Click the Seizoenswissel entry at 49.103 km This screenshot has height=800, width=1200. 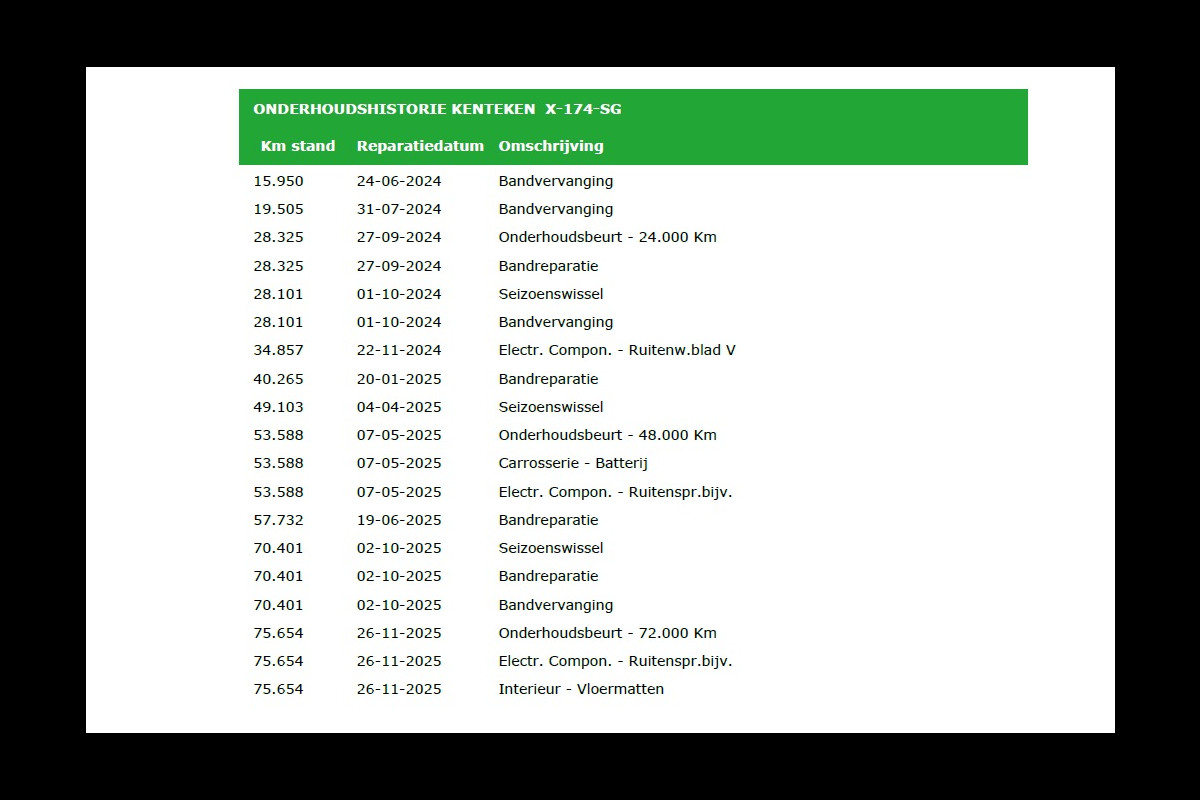[551, 407]
